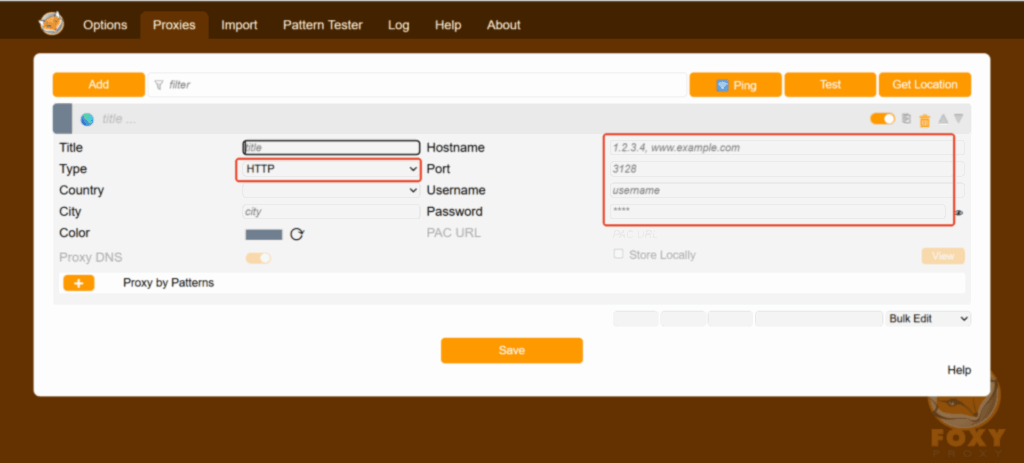Duplicate the proxy with the copy icon
This screenshot has width=1024, height=463.
tap(906, 119)
